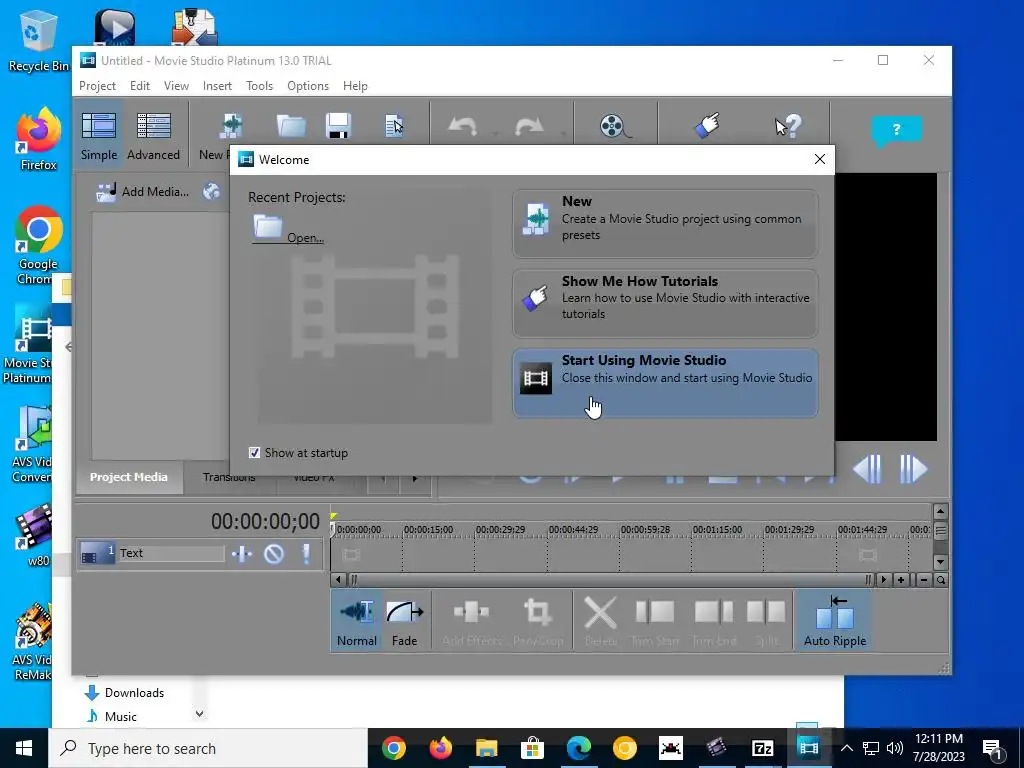The image size is (1024, 768).
Task: Click Open... link under Recent Projects
Action: pyautogui.click(x=289, y=230)
